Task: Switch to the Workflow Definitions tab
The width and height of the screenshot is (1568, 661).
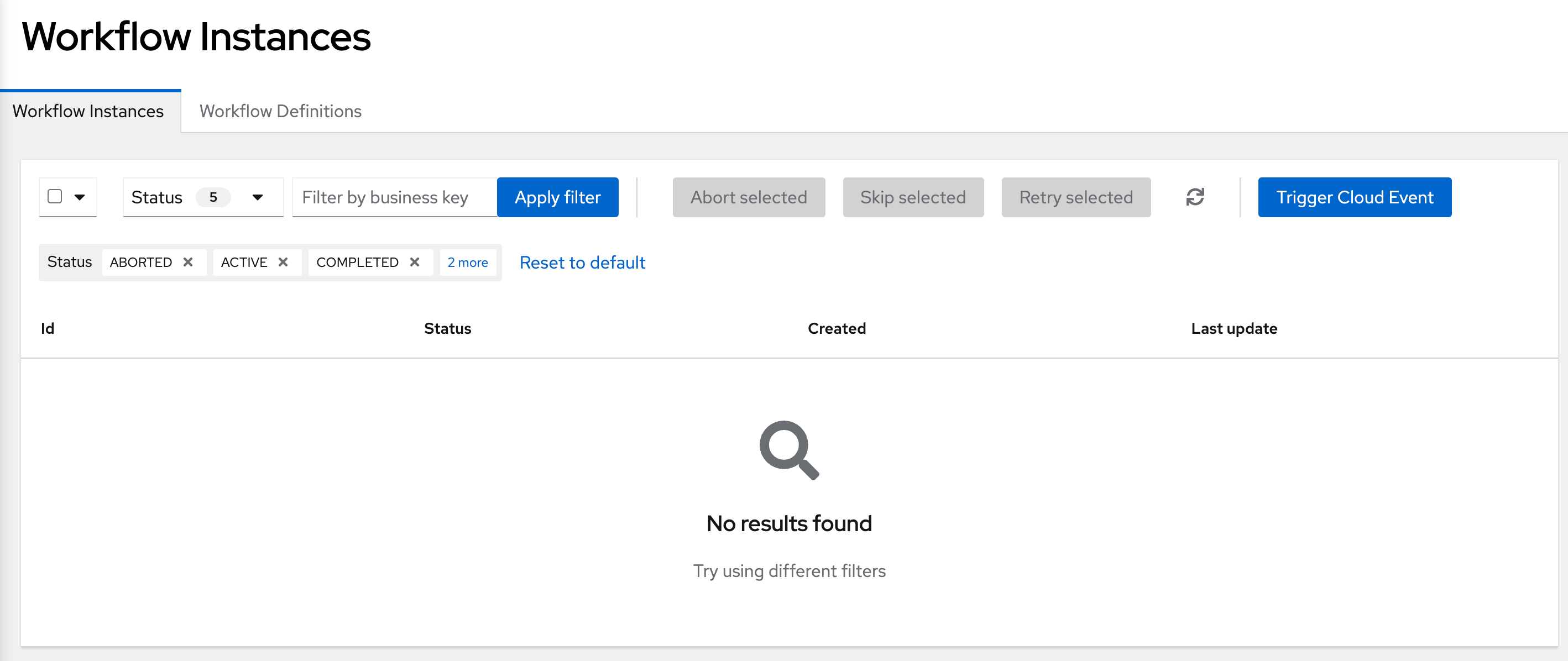Action: [280, 112]
